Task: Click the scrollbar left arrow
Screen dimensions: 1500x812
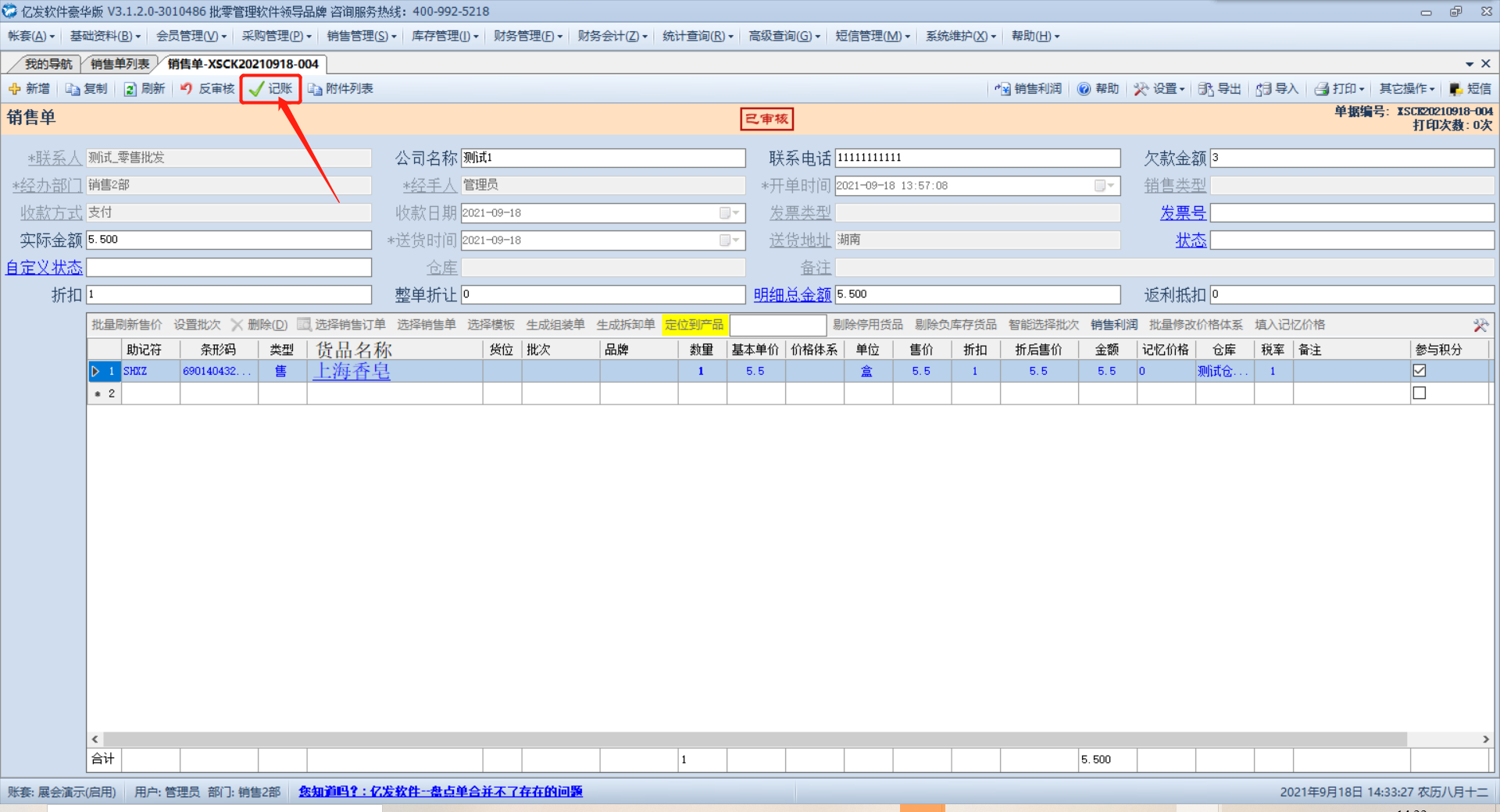Action: click(95, 739)
